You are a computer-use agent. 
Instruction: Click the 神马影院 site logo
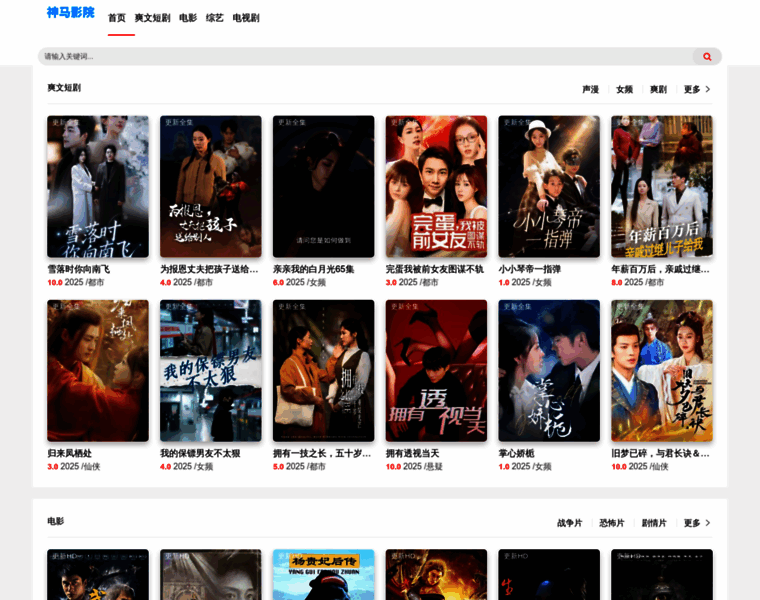70,13
